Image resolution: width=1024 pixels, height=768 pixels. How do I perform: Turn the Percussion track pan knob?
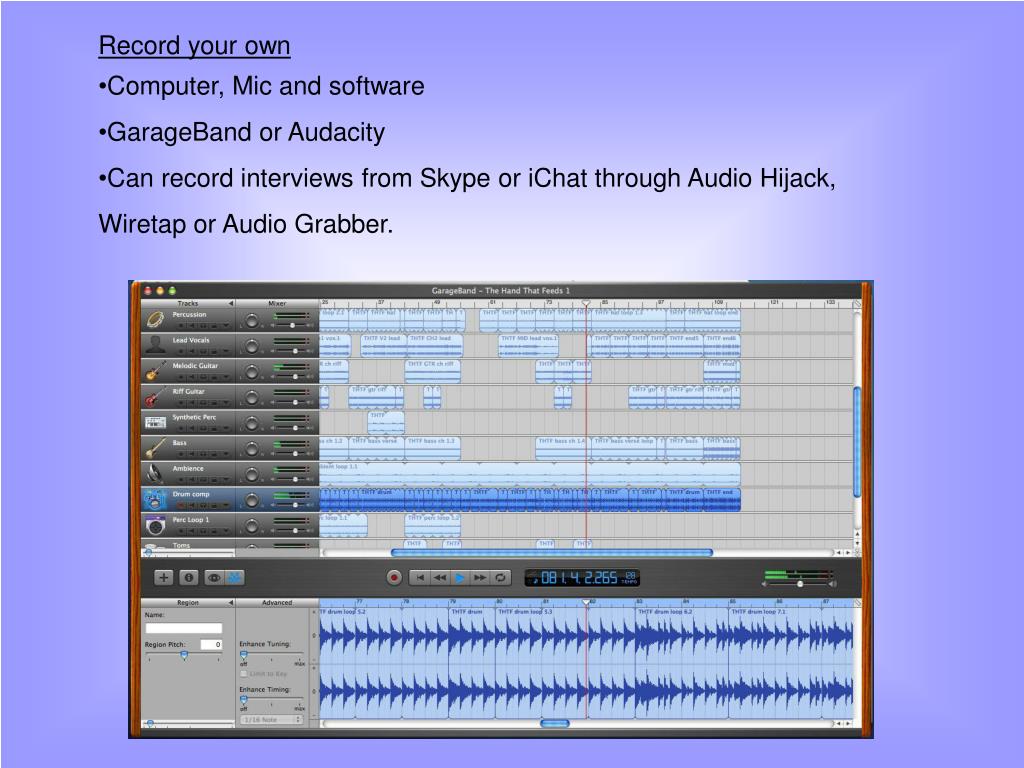pyautogui.click(x=251, y=320)
